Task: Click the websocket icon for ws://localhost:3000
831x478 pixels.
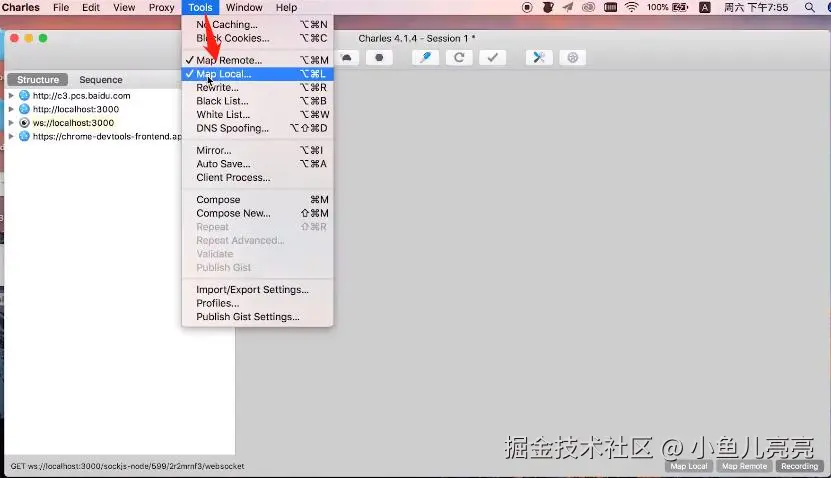Action: [x=24, y=122]
